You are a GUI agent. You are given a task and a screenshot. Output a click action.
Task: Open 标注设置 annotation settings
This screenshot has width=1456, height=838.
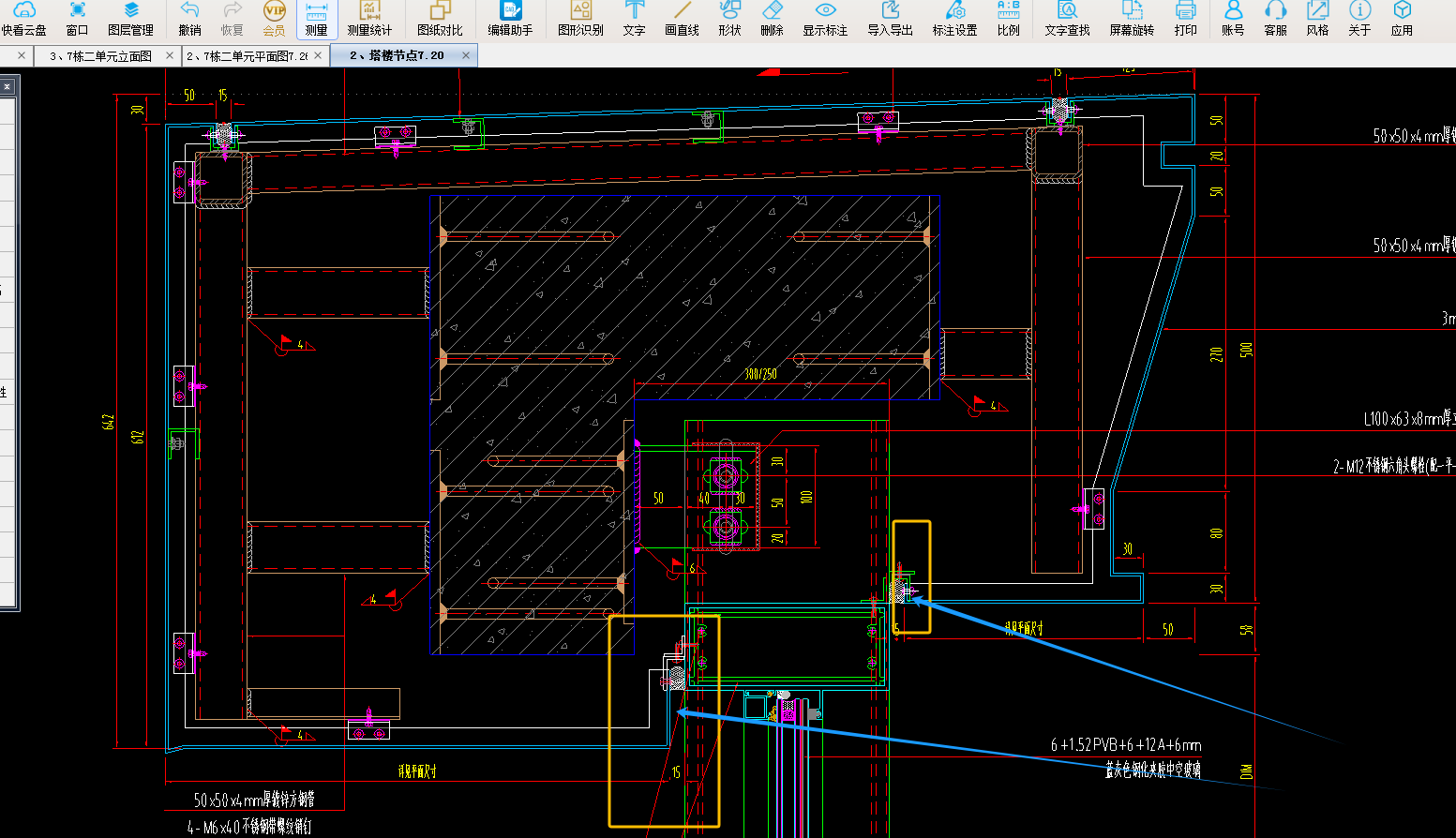click(x=954, y=19)
